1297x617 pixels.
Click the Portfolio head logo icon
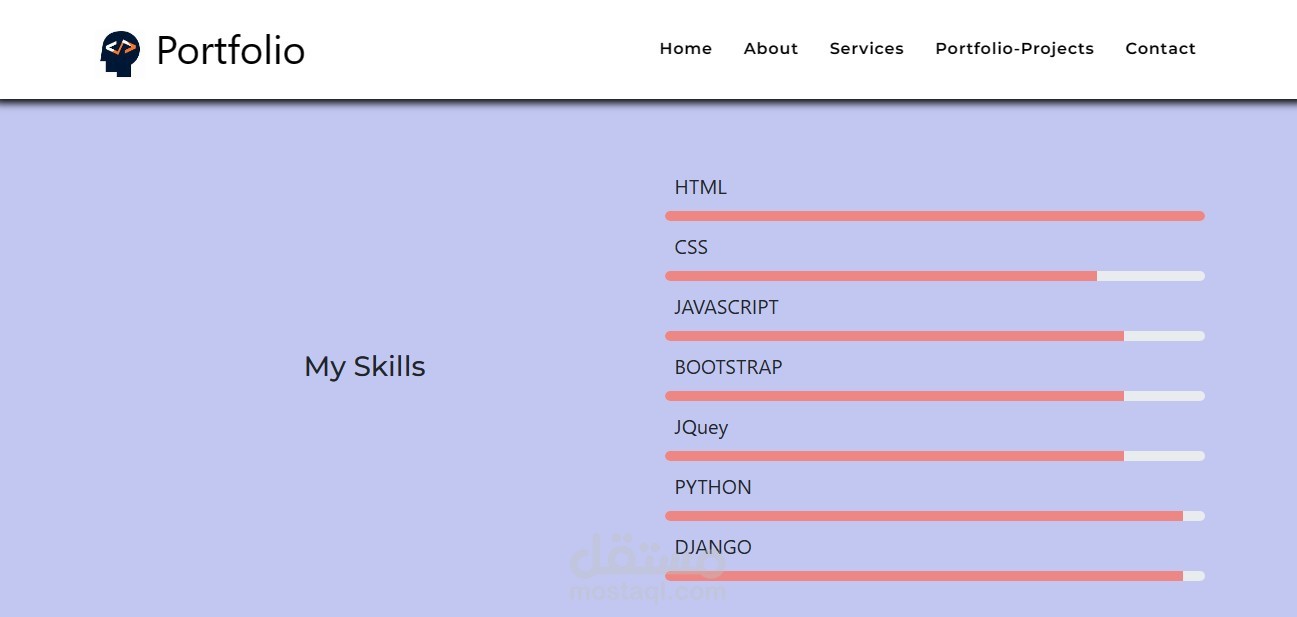(120, 52)
